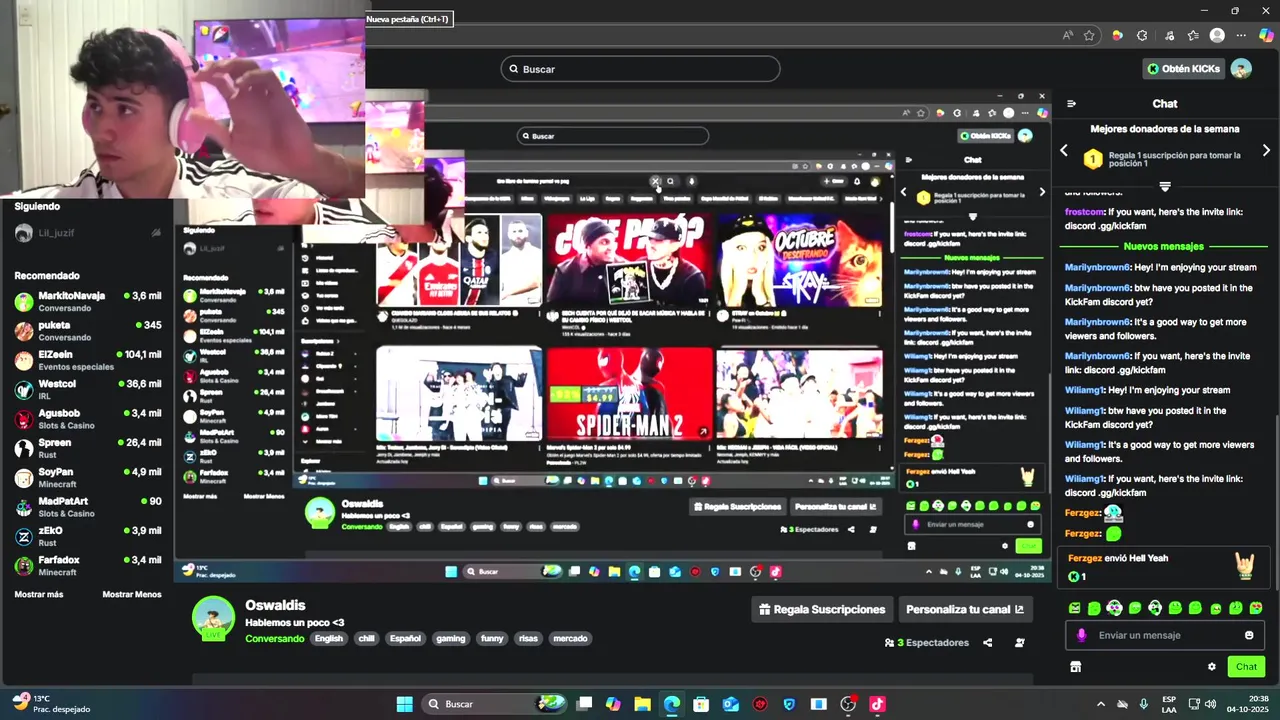
Task: Click the taskbar Buscar search box
Action: point(494,704)
